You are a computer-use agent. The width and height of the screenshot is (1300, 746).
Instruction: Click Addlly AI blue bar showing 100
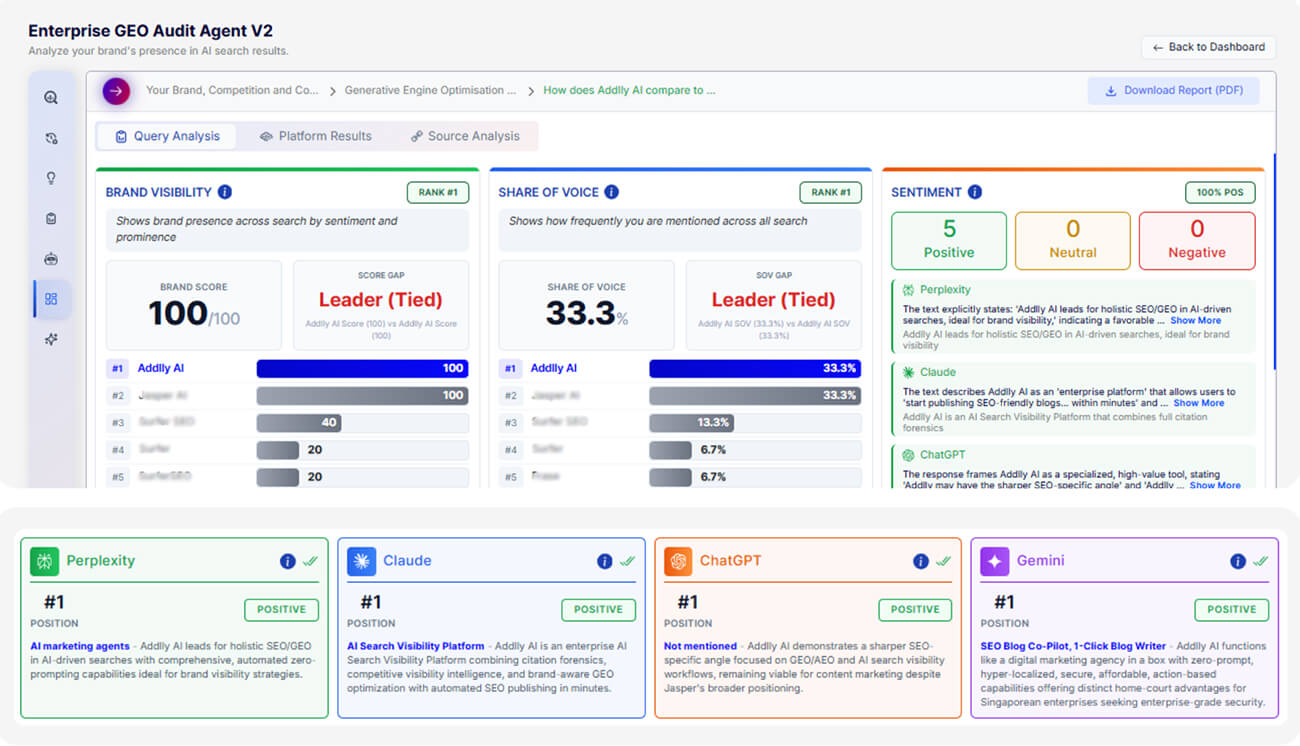tap(362, 368)
